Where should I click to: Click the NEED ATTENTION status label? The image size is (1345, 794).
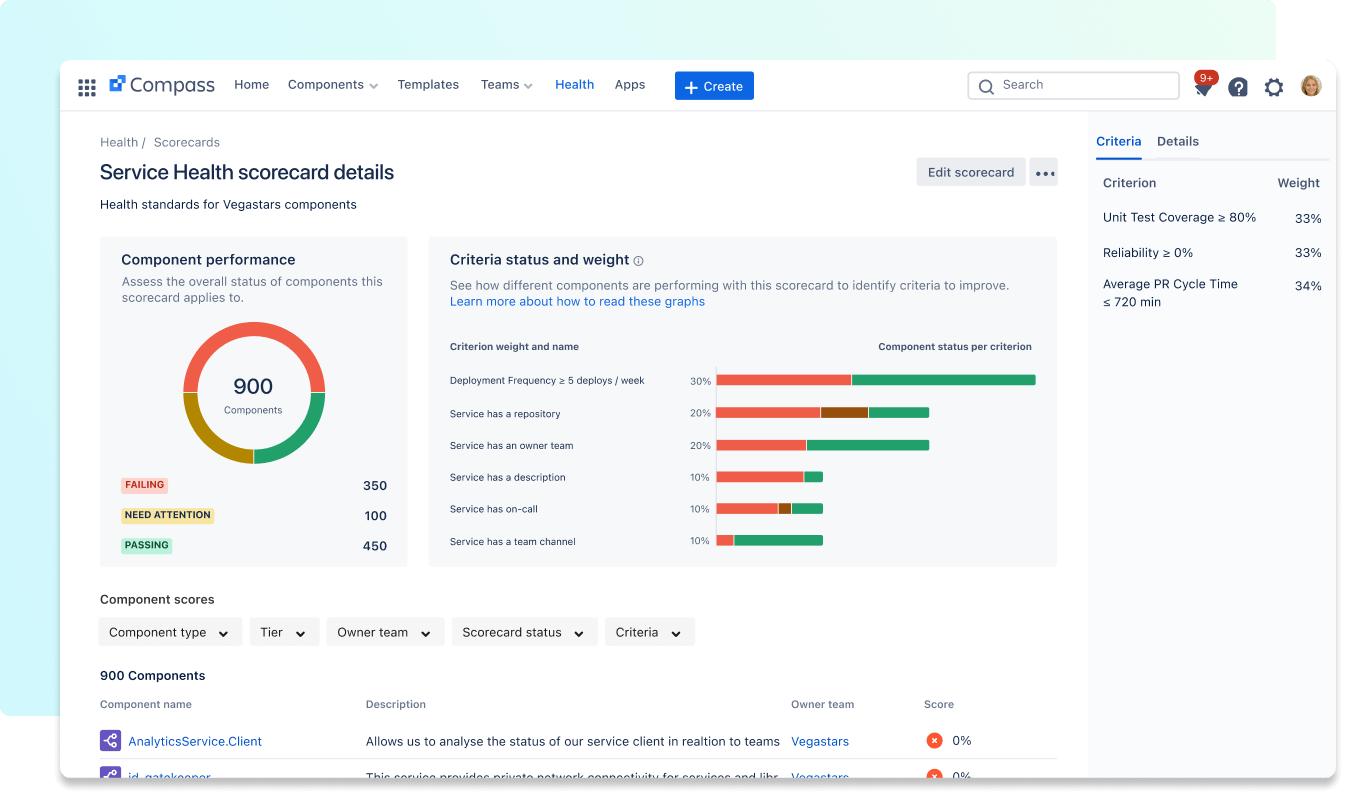tap(168, 515)
